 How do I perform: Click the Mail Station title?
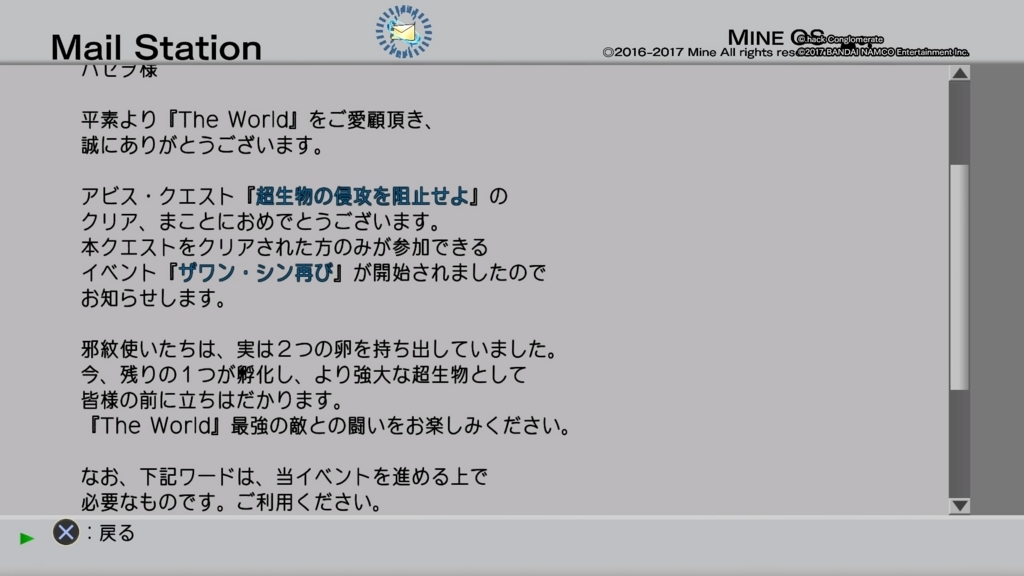click(156, 48)
